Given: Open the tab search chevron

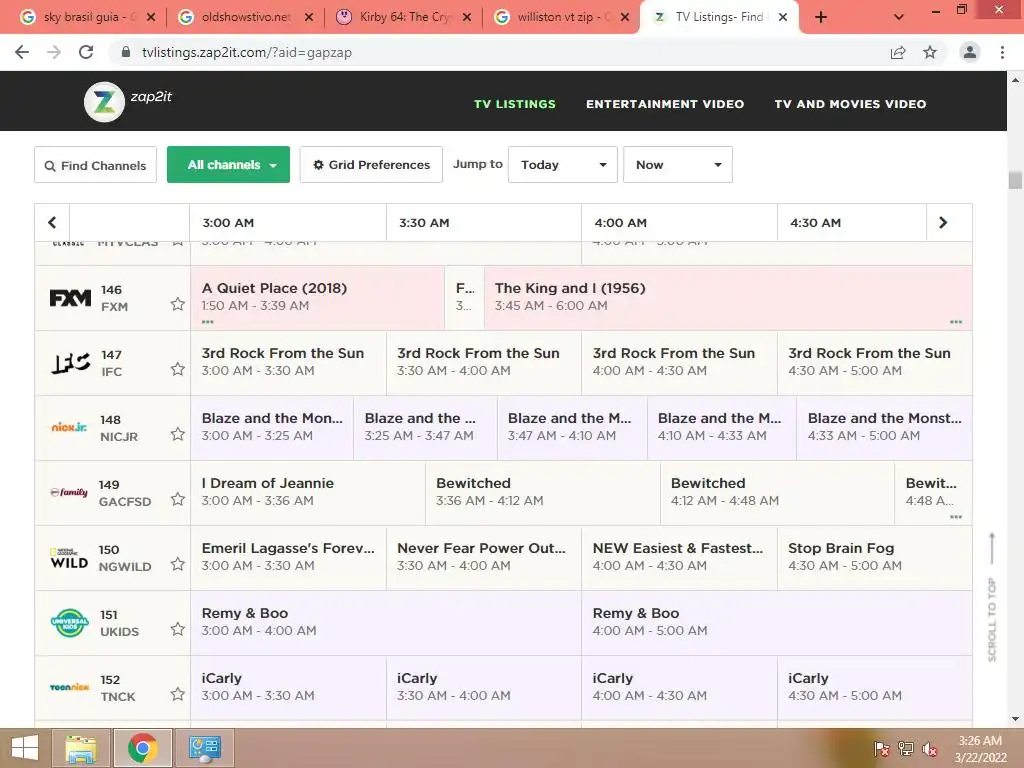Looking at the screenshot, I should click(899, 17).
